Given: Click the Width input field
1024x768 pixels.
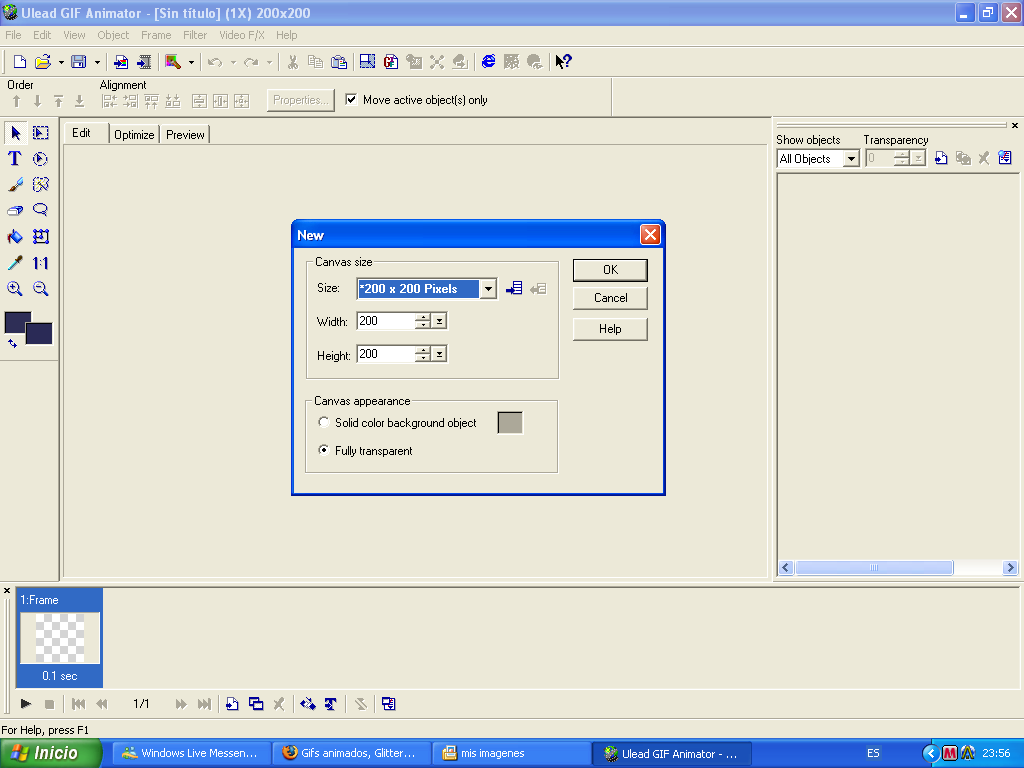Looking at the screenshot, I should click(386, 321).
